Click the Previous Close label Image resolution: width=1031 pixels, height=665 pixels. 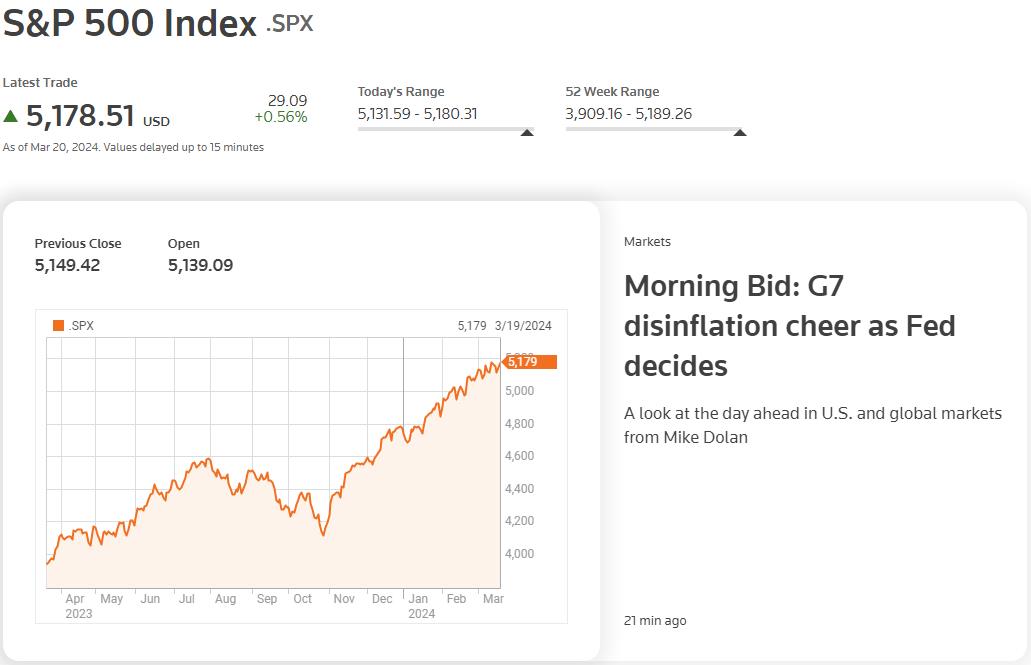[78, 243]
